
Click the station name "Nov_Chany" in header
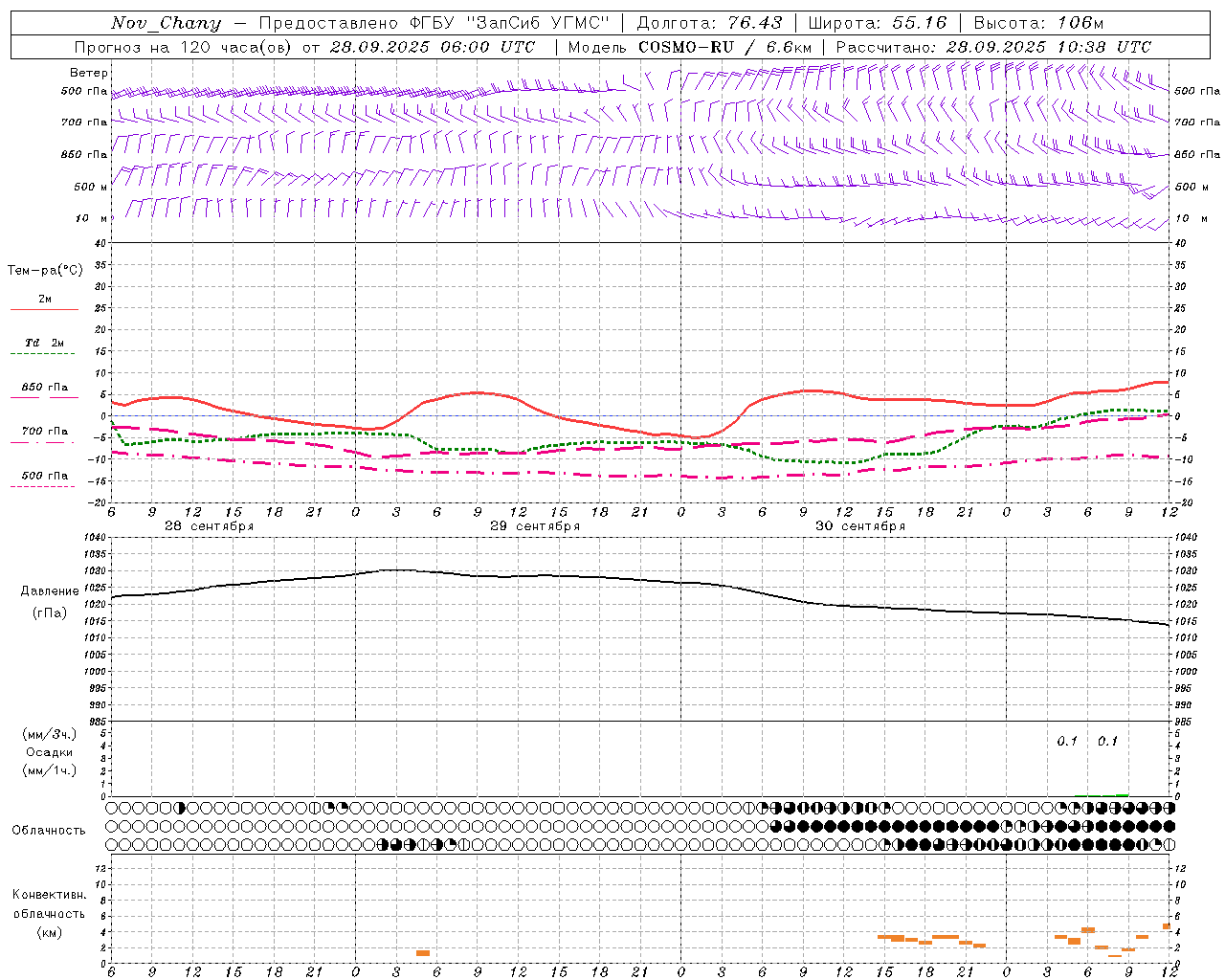coord(166,23)
